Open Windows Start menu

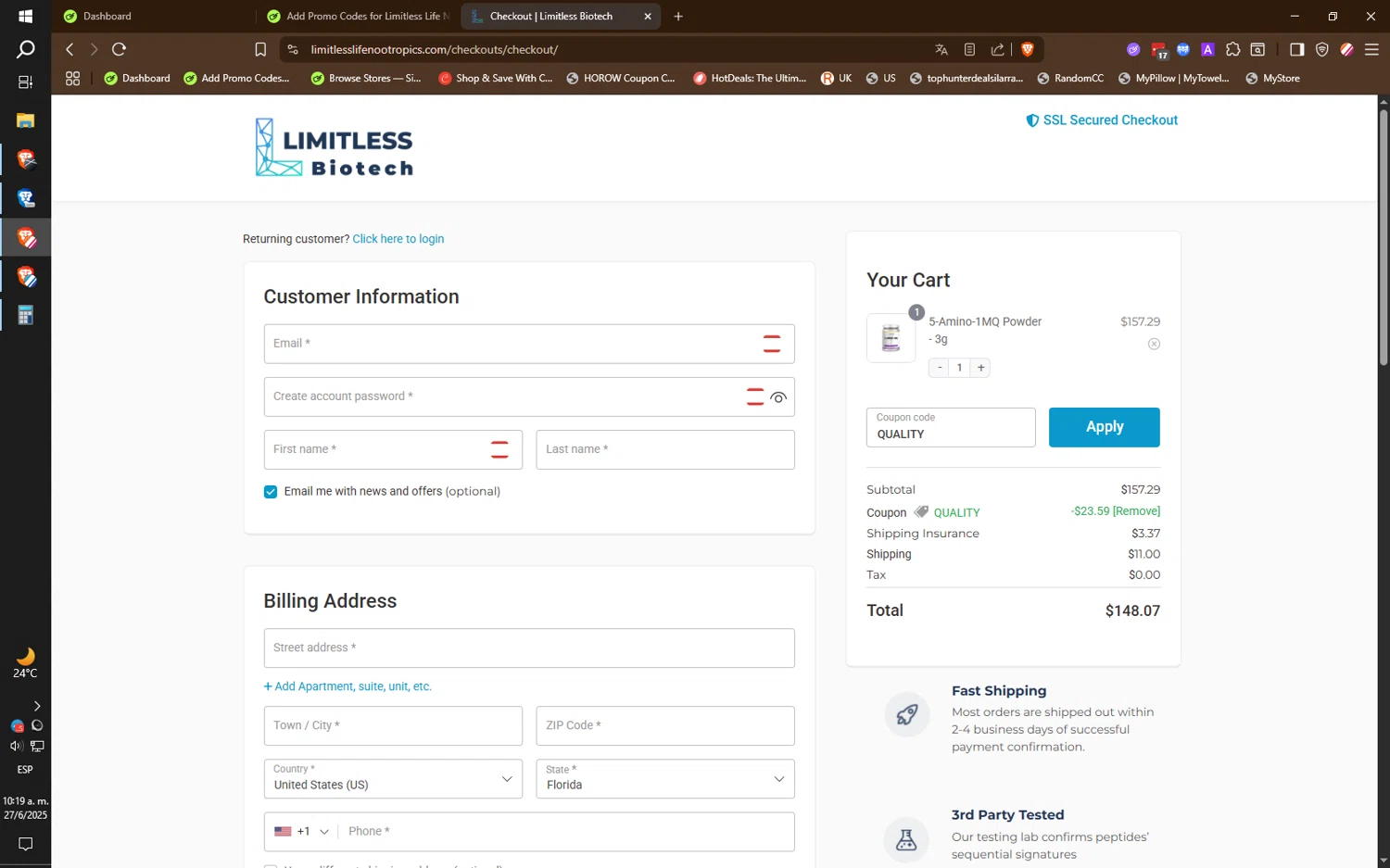[x=25, y=16]
